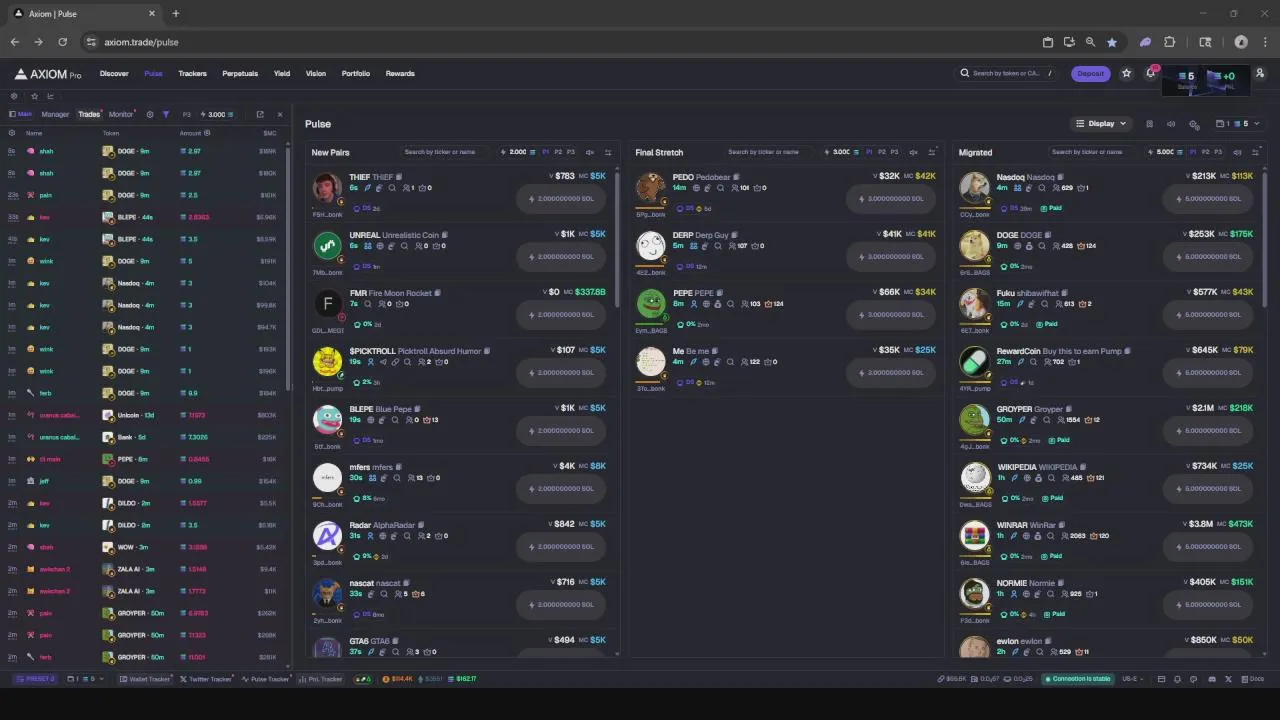
Task: Toggle the Pulse sound speaker icon next to Display
Action: pos(1171,124)
